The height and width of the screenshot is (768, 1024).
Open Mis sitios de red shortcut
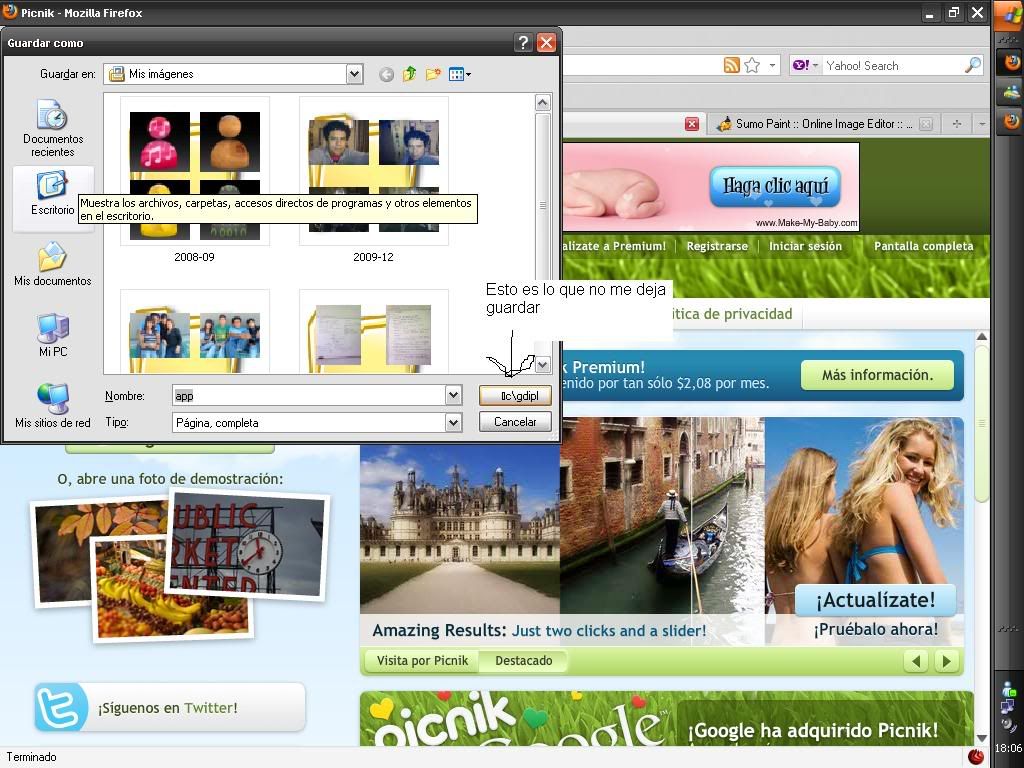(x=53, y=406)
